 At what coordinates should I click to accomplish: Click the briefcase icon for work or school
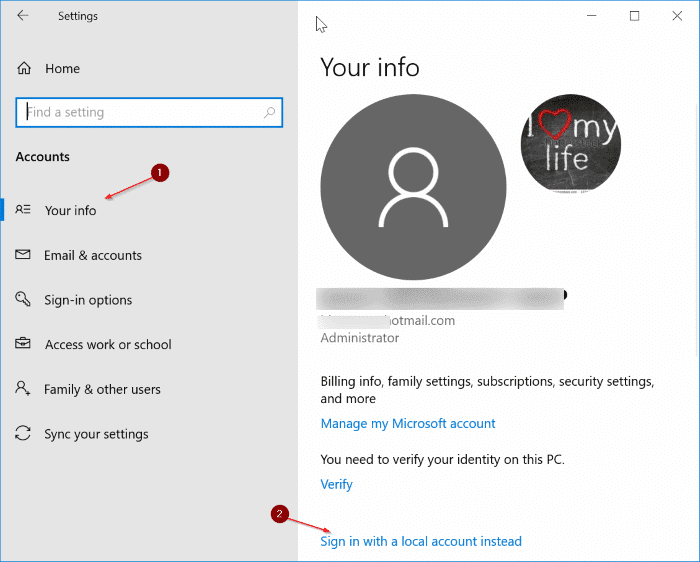point(23,343)
